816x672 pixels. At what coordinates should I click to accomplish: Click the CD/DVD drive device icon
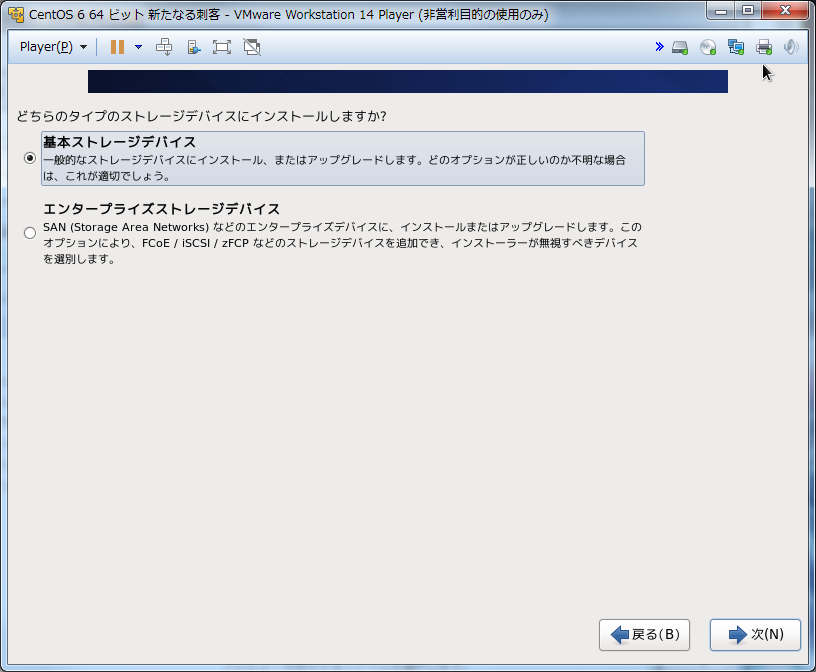coord(708,47)
